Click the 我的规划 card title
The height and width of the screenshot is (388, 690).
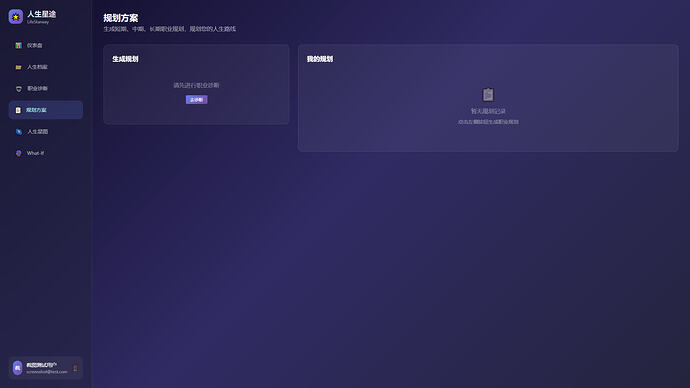(320, 59)
